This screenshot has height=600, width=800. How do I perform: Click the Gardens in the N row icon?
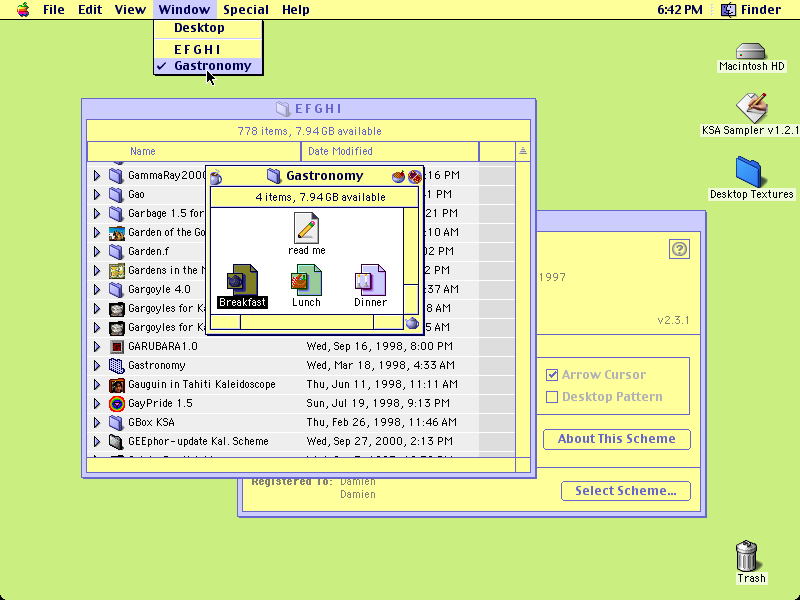click(x=117, y=270)
